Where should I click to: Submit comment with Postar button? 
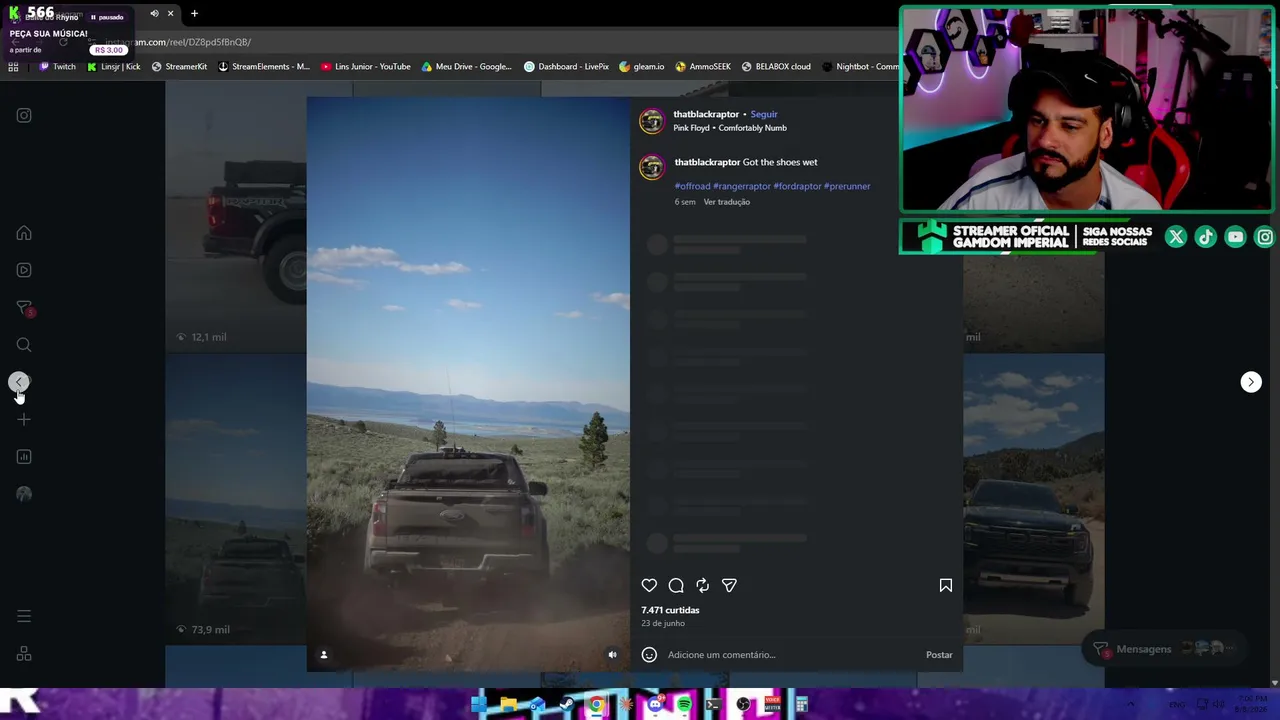tap(939, 655)
